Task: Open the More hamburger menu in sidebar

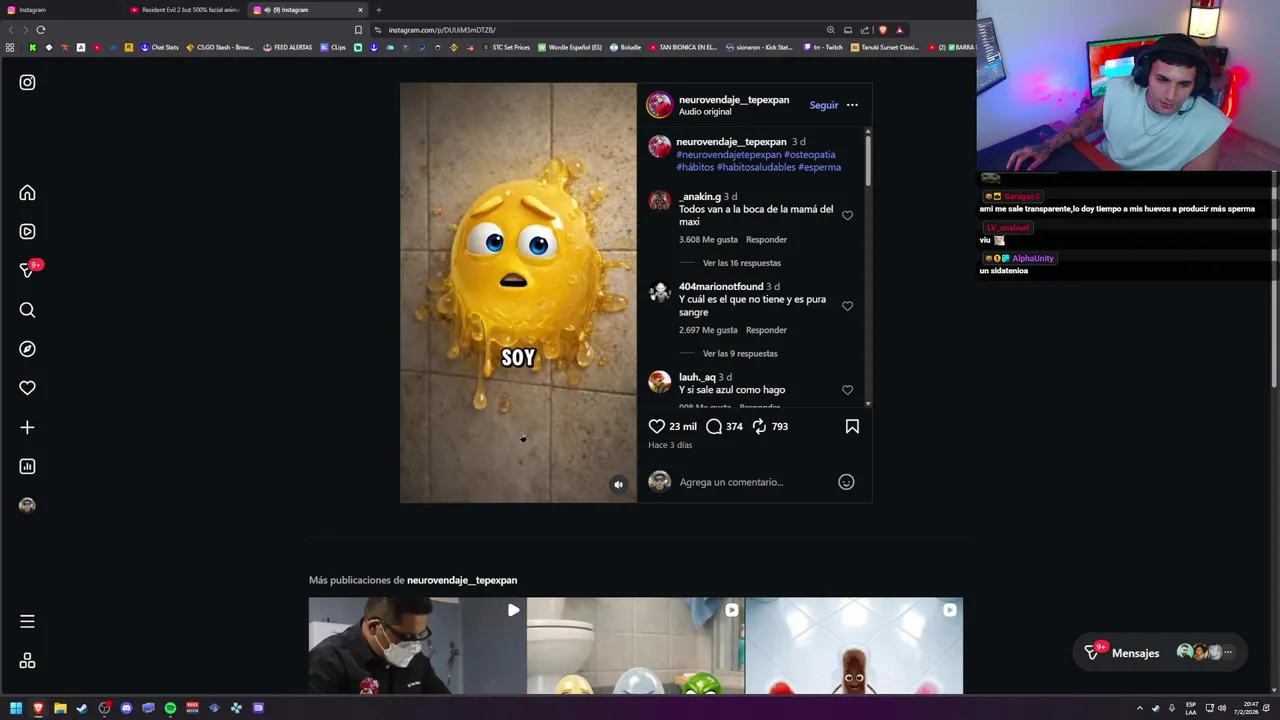Action: [x=27, y=622]
